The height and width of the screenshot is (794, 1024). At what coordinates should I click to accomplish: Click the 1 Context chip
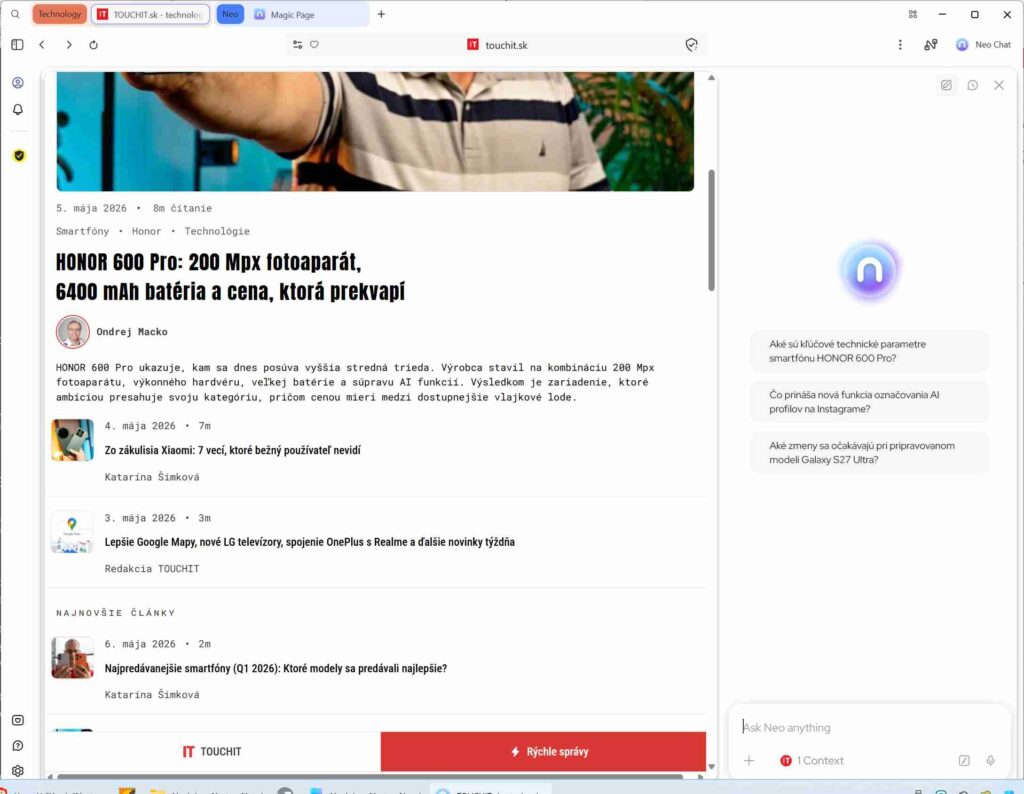click(x=812, y=760)
